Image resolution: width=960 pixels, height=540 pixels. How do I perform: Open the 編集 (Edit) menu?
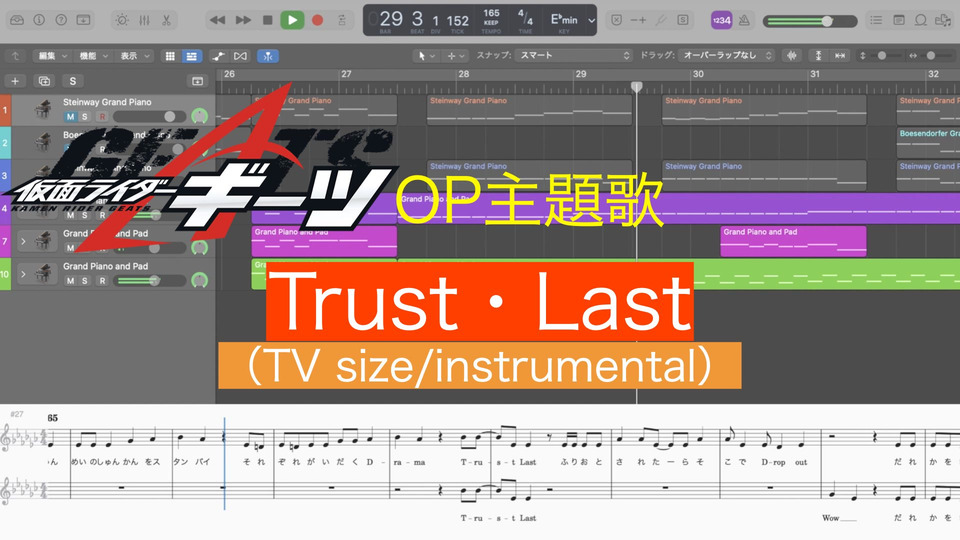[53, 56]
